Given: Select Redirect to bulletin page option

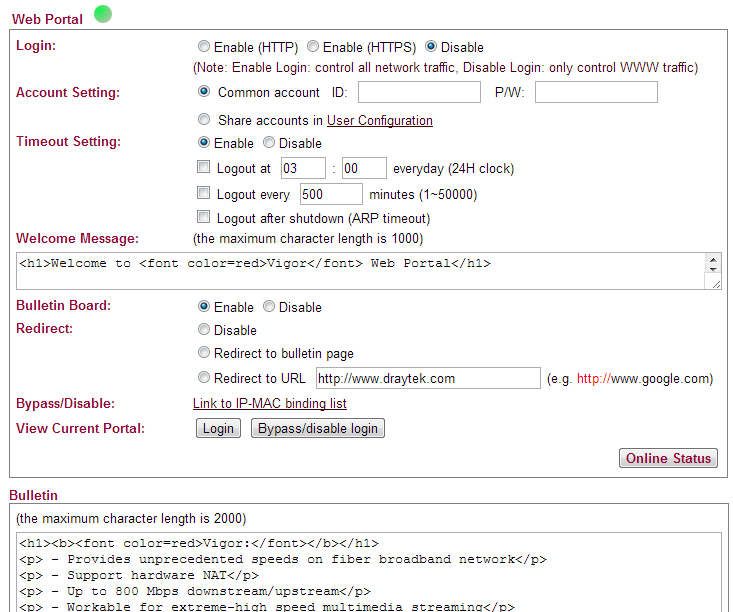Looking at the screenshot, I should pyautogui.click(x=204, y=352).
